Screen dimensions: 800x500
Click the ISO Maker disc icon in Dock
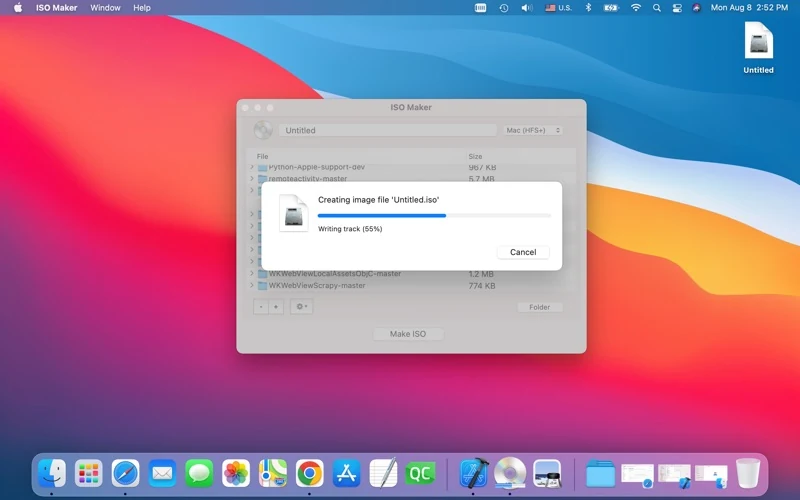(x=510, y=473)
